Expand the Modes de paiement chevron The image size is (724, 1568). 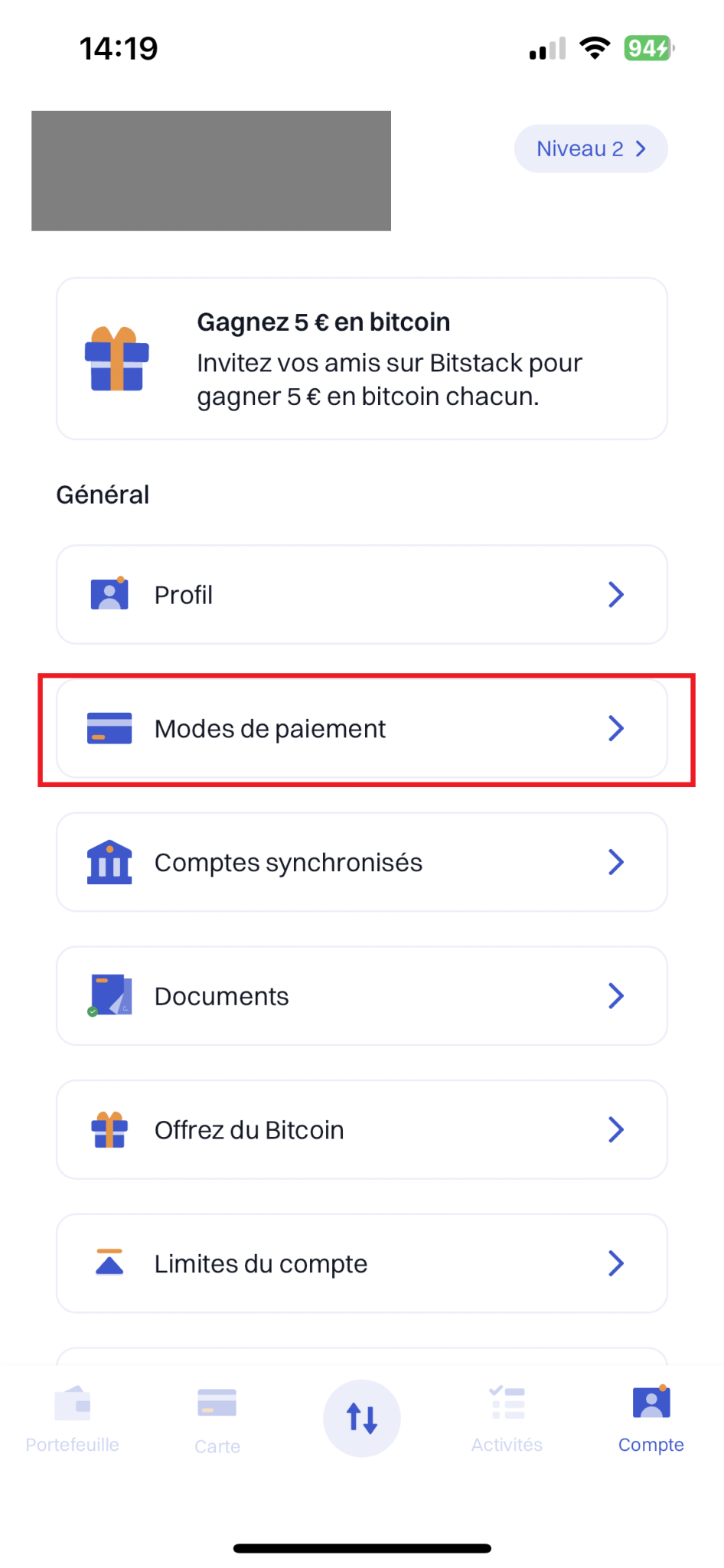(x=616, y=728)
